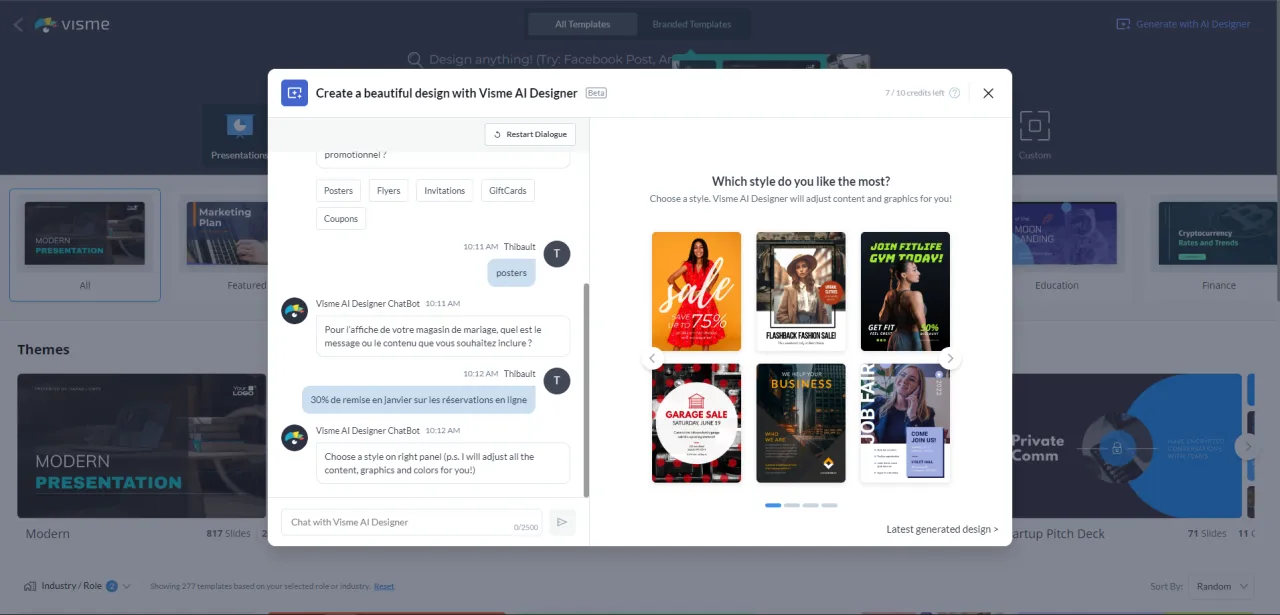Click the Custom size icon
Viewport: 1280px width, 615px height.
coord(1035,126)
